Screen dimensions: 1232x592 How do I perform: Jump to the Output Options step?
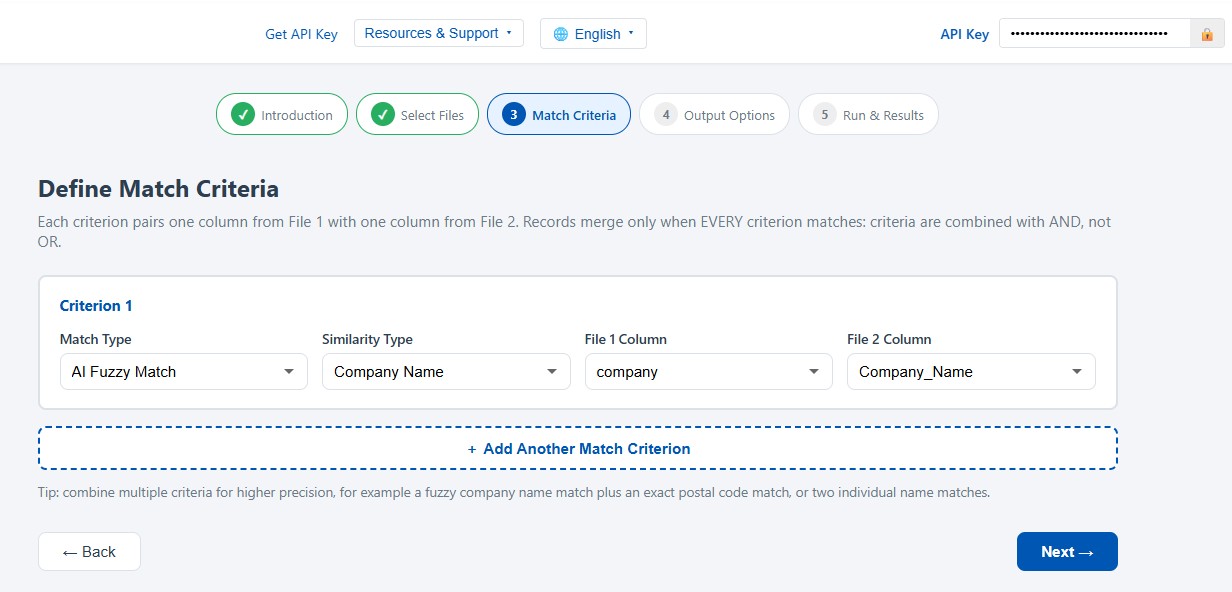(714, 115)
